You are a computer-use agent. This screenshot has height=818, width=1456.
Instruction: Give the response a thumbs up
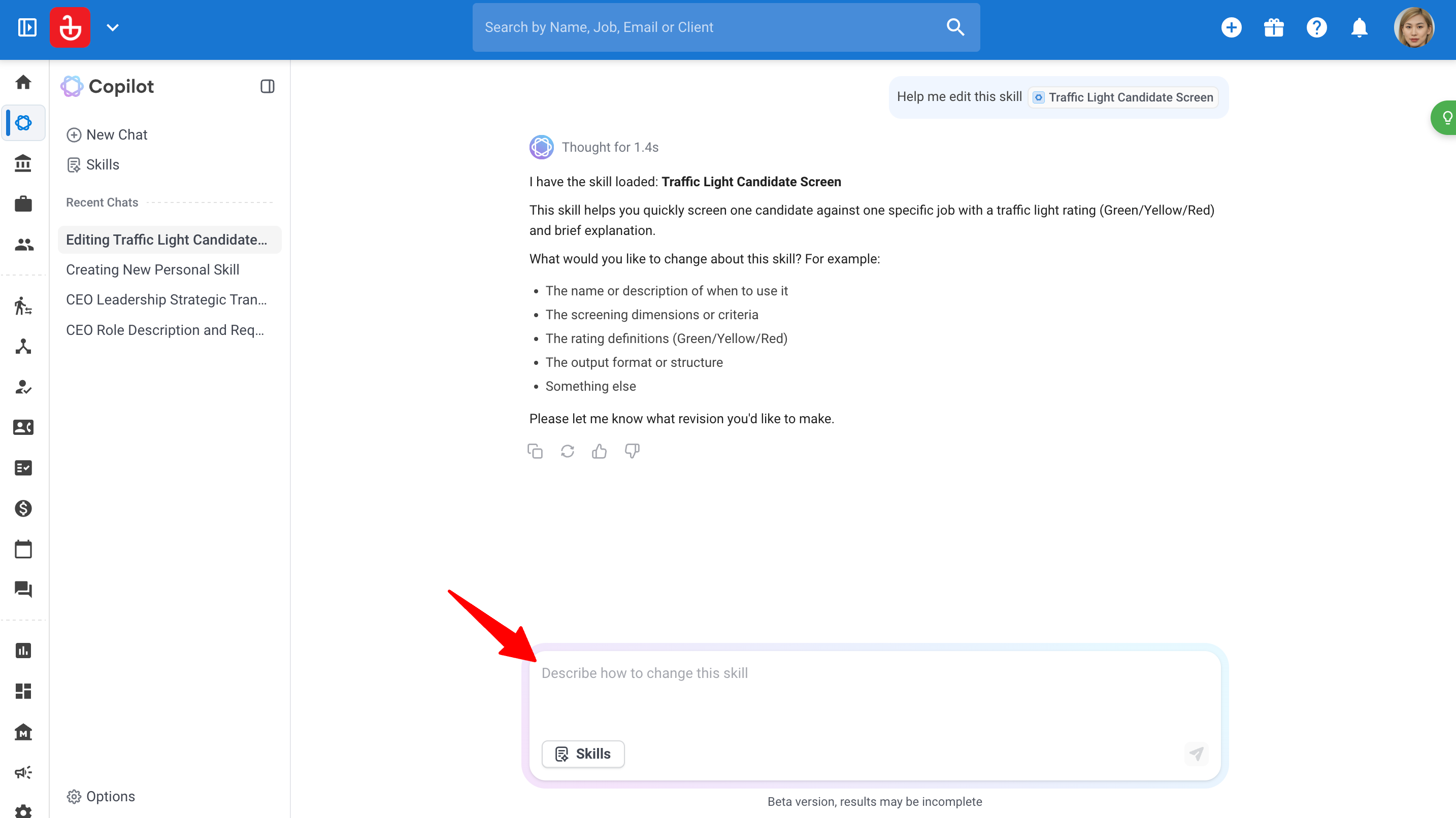click(x=599, y=451)
